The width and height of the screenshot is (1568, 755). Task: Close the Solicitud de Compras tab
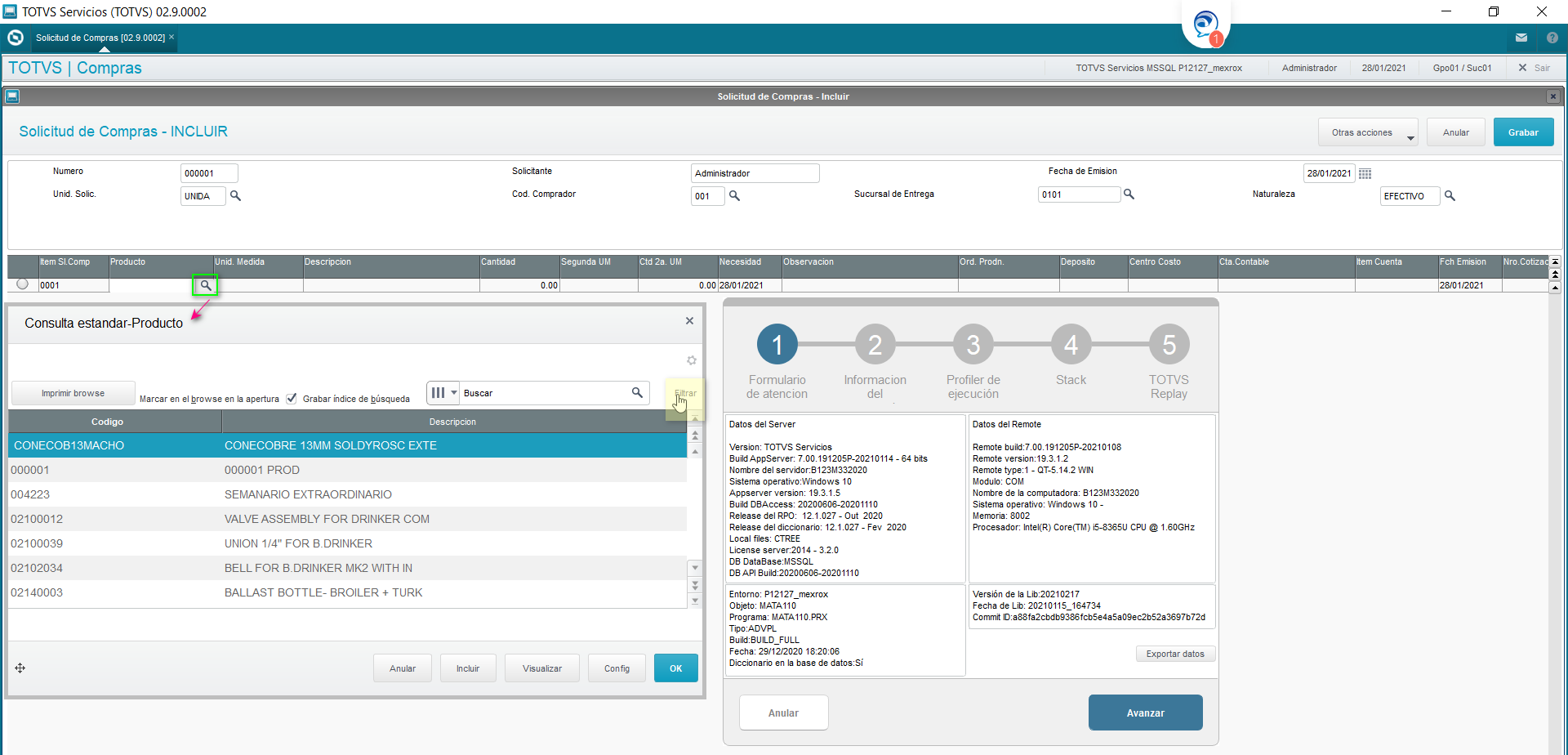171,37
